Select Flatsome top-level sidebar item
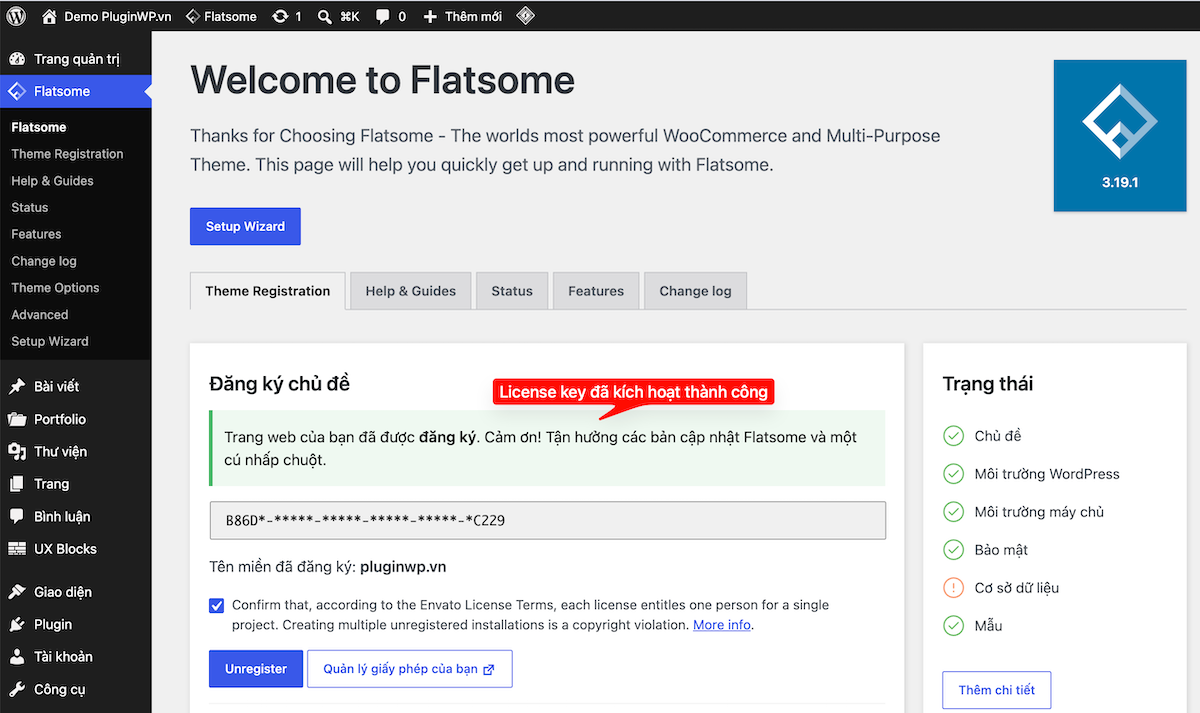This screenshot has width=1200, height=713. click(75, 91)
